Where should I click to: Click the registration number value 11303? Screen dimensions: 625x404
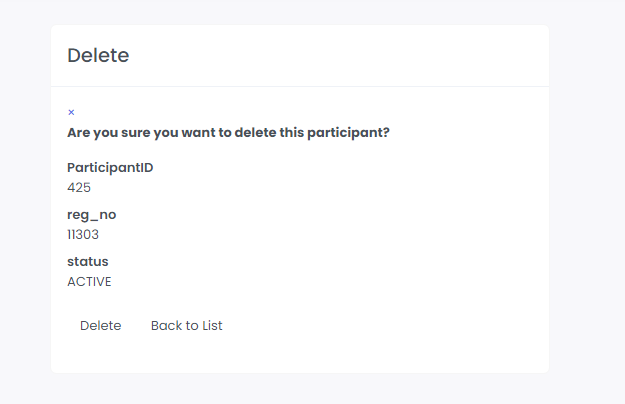coord(83,234)
